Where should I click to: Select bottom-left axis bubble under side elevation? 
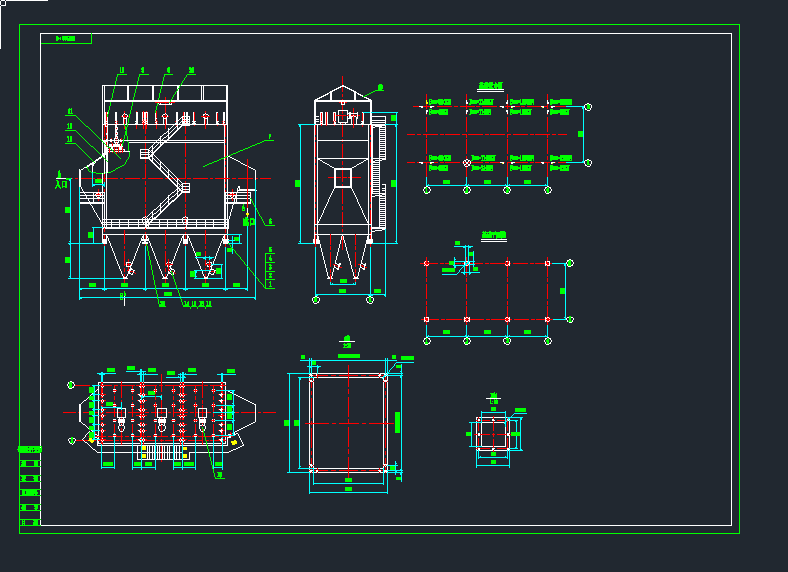click(x=316, y=299)
